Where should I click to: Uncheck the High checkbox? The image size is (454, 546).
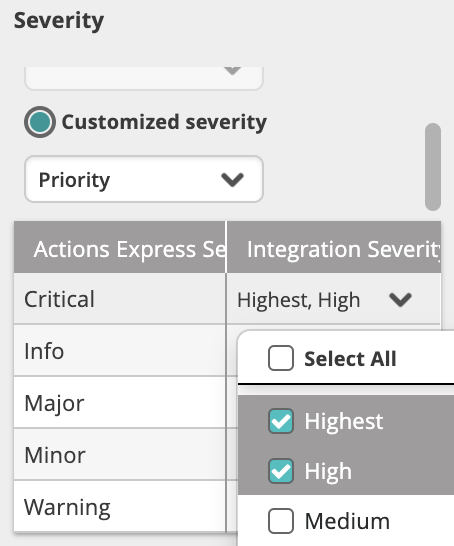tap(281, 471)
